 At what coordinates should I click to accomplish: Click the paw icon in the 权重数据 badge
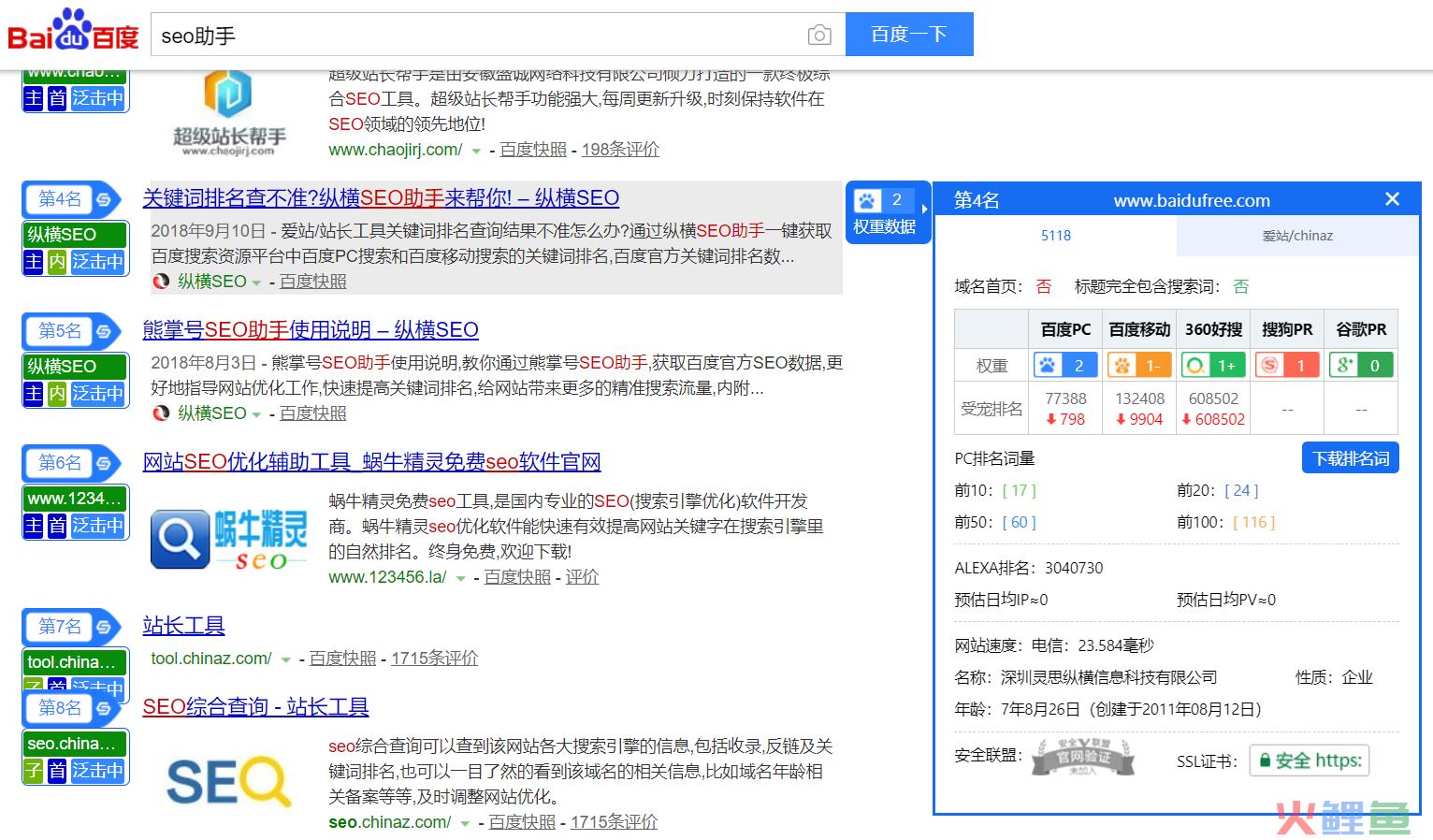point(867,200)
